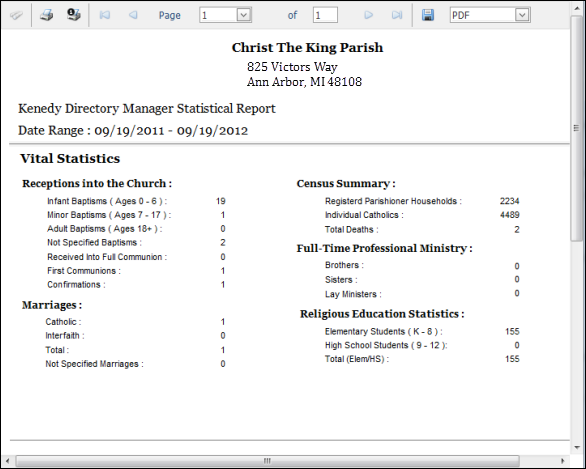Click the High School Students ( 9 - 12 ) label
Screen dimensions: 586x469
386,345
